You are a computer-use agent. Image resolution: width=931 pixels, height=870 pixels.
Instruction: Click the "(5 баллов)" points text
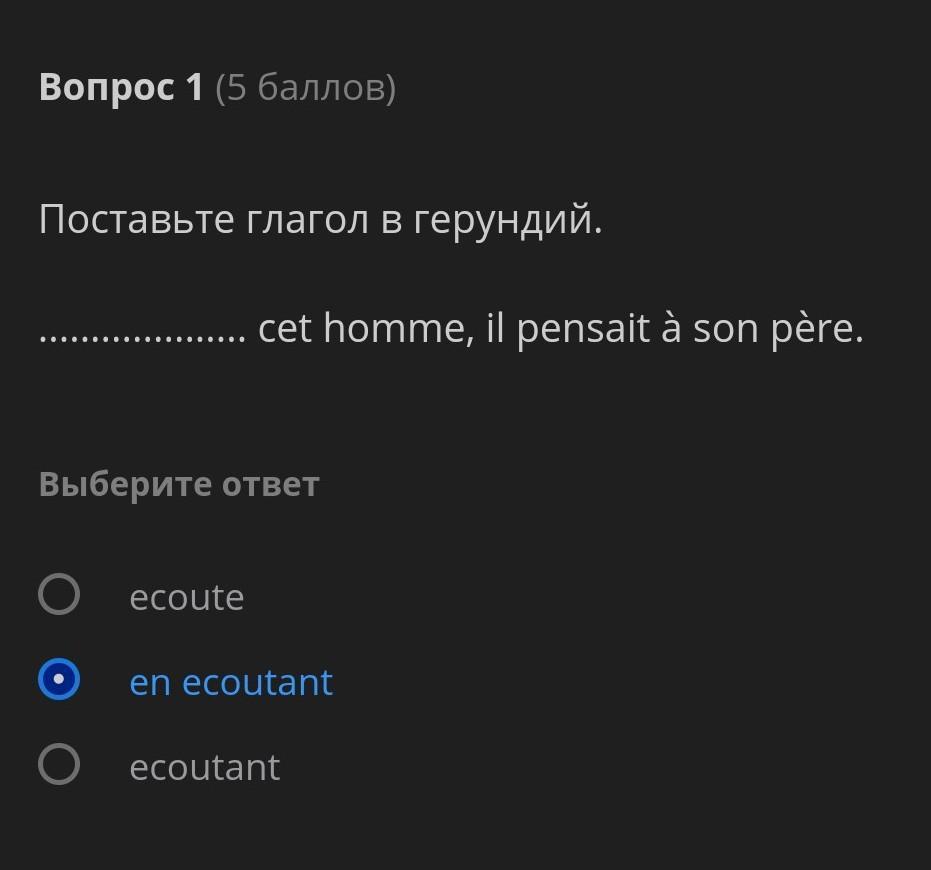coord(305,88)
